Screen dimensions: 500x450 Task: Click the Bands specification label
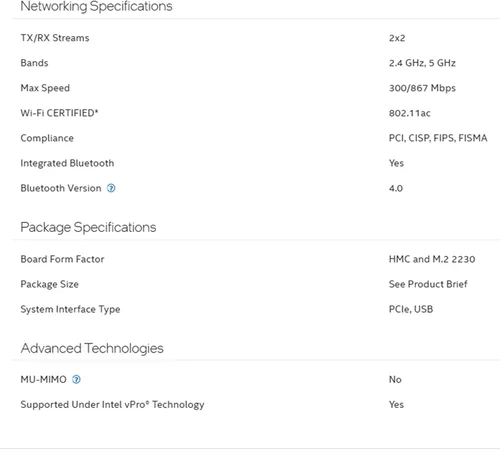pyautogui.click(x=34, y=63)
